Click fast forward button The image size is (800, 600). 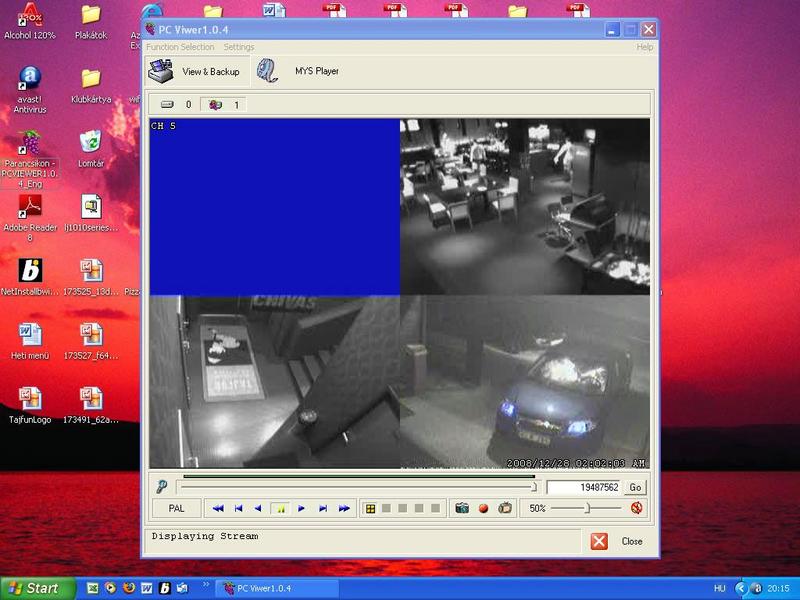[x=344, y=508]
